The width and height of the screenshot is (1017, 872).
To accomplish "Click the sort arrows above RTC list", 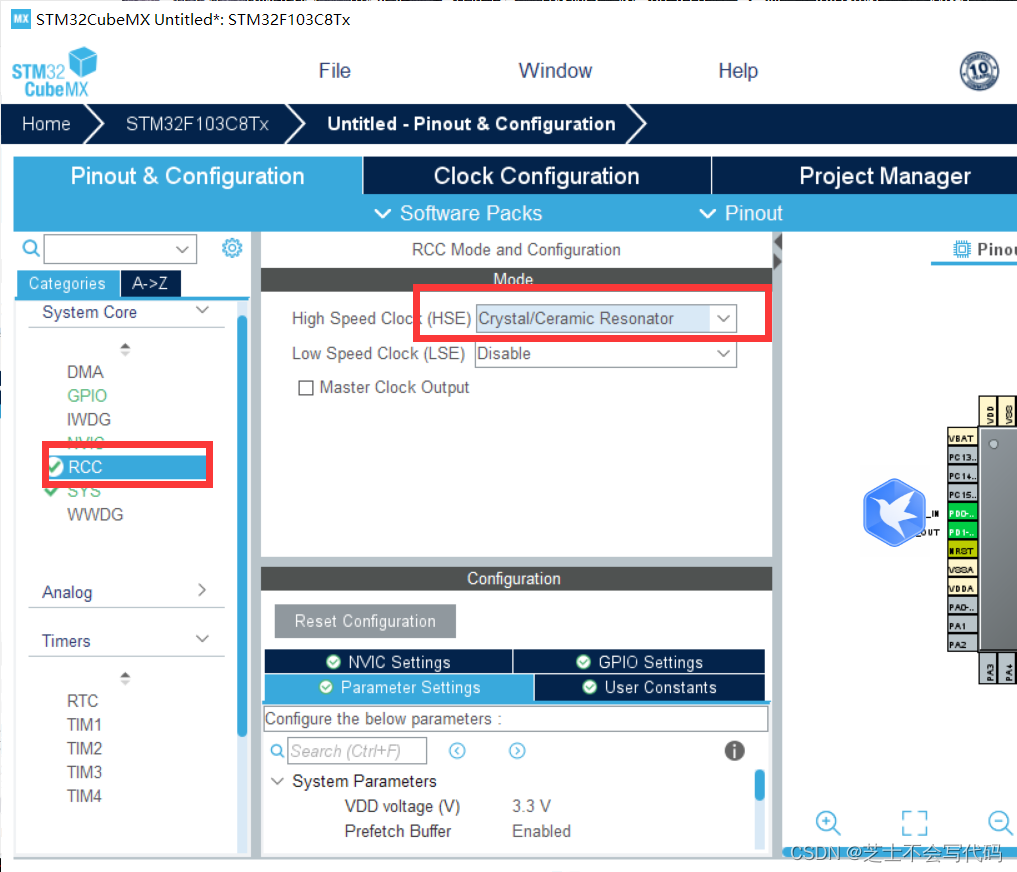I will [125, 678].
